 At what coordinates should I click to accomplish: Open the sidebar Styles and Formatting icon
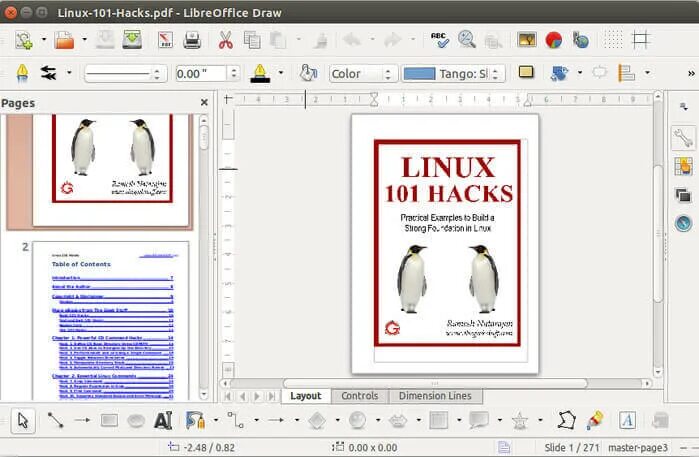[x=683, y=167]
